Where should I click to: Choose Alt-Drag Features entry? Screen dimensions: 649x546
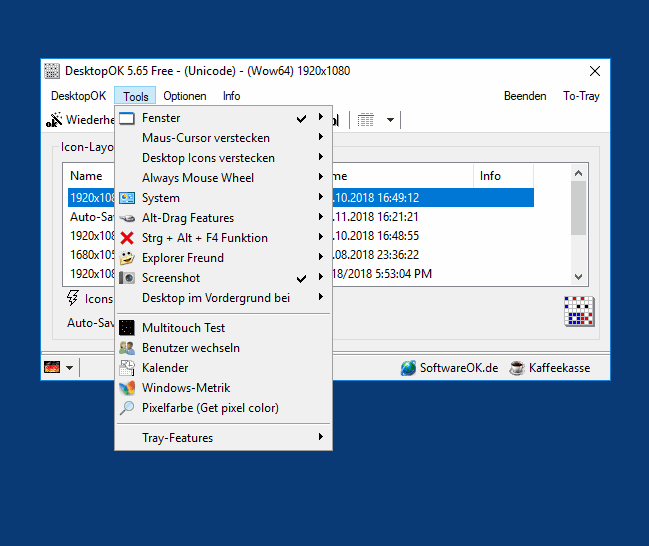click(x=224, y=218)
